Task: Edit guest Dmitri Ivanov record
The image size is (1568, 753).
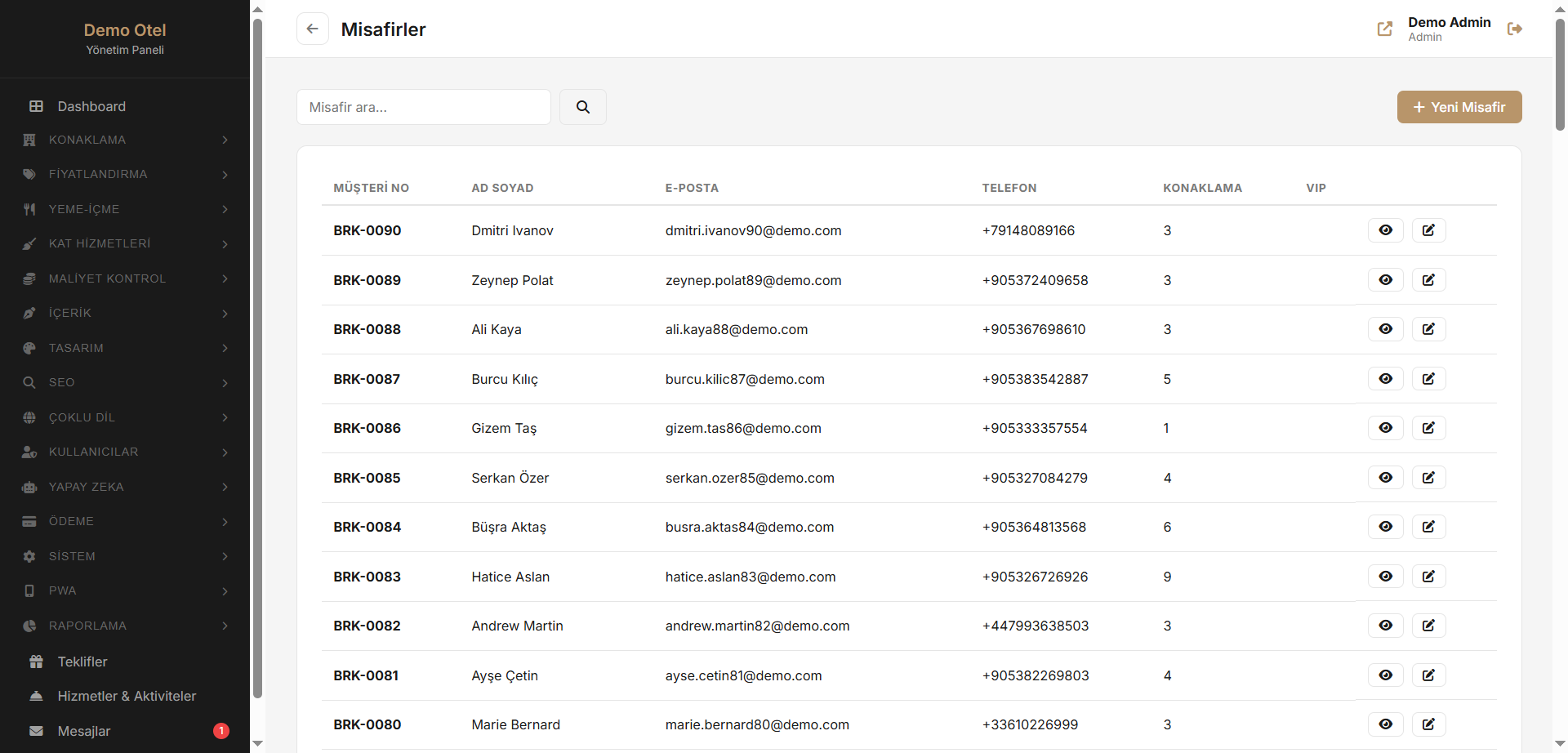Action: 1428,230
